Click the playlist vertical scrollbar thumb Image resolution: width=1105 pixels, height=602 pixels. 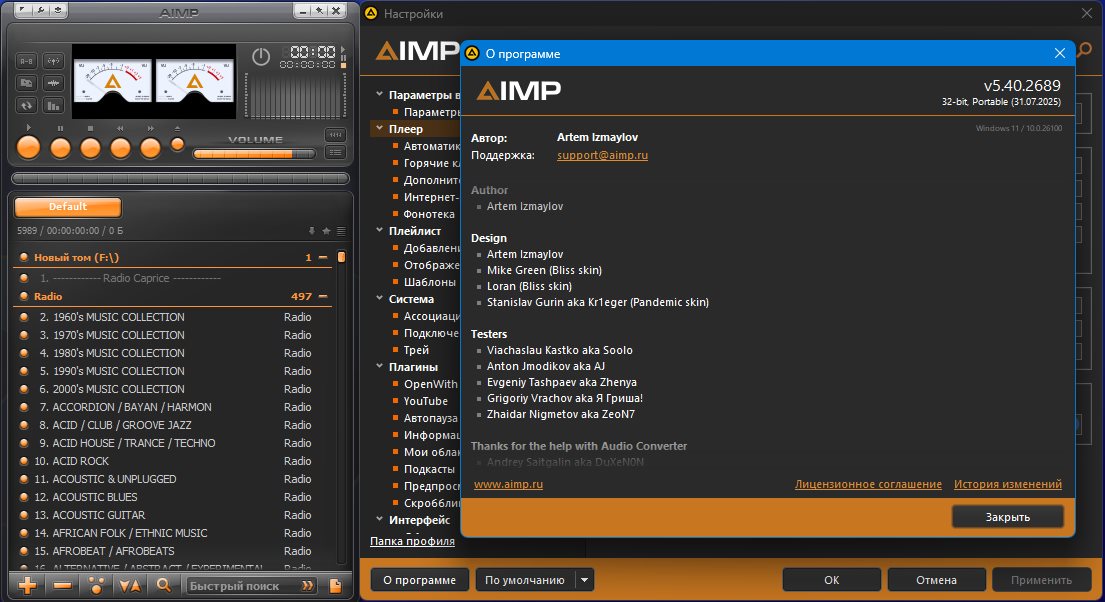pos(341,257)
